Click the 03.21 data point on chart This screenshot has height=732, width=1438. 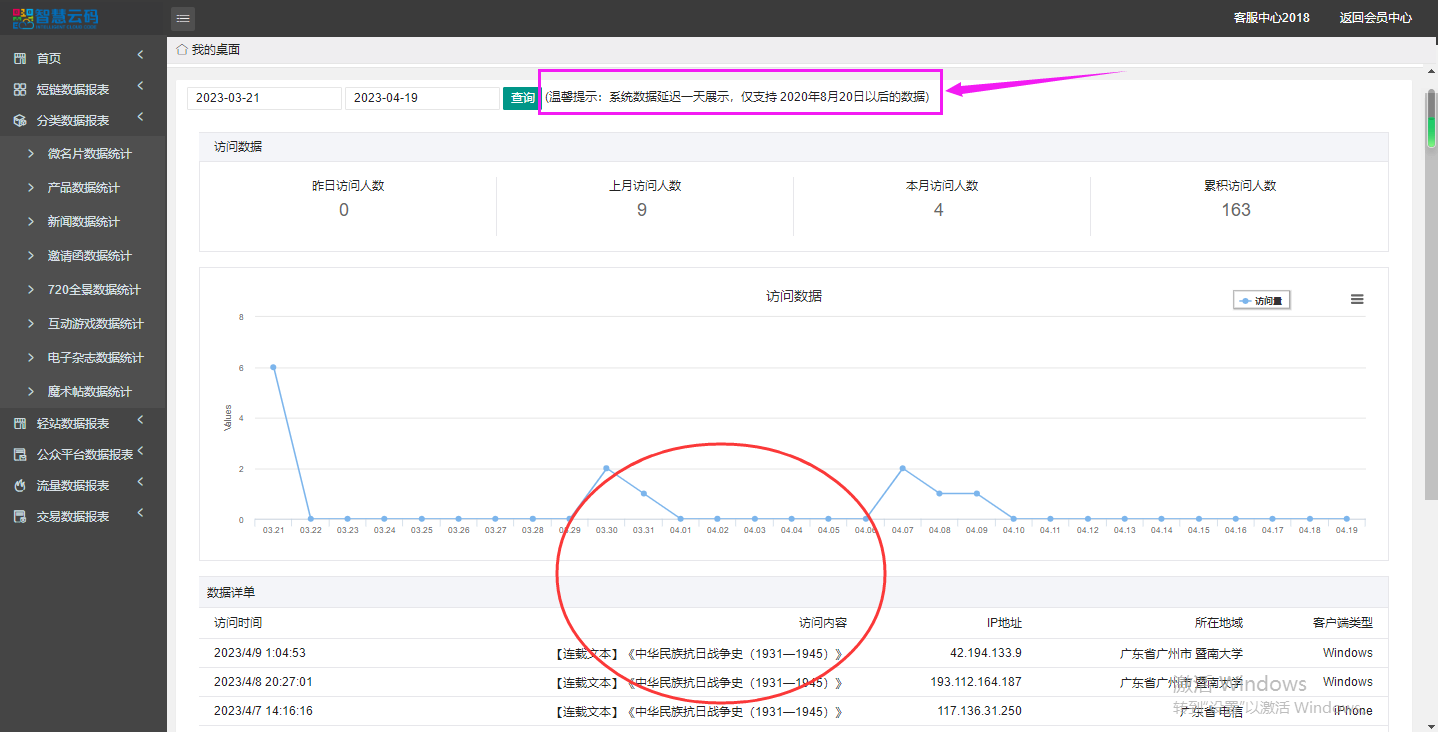273,367
